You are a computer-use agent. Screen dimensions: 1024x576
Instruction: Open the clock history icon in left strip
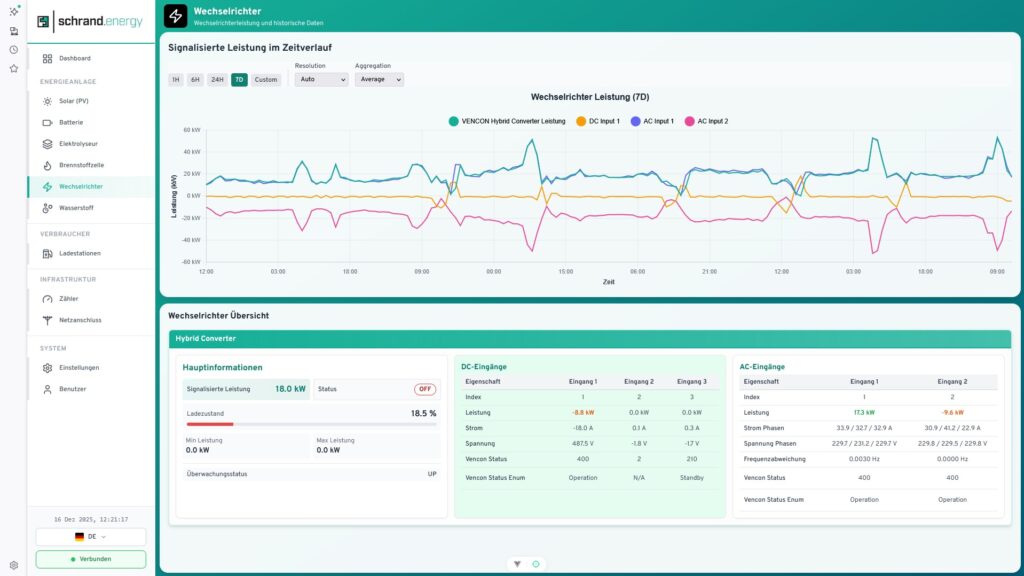14,49
